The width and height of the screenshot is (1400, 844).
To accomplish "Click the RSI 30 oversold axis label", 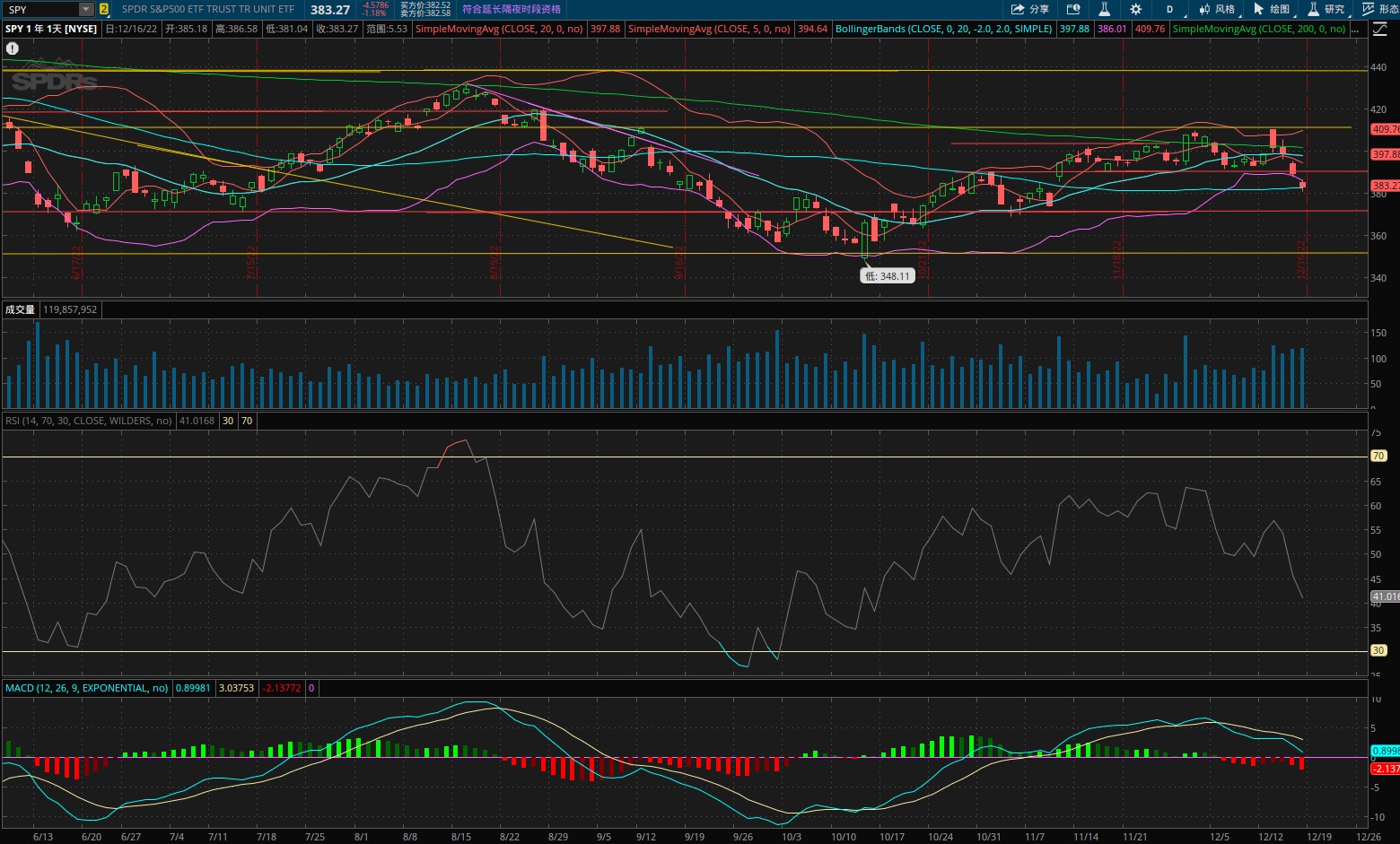I will point(1378,650).
